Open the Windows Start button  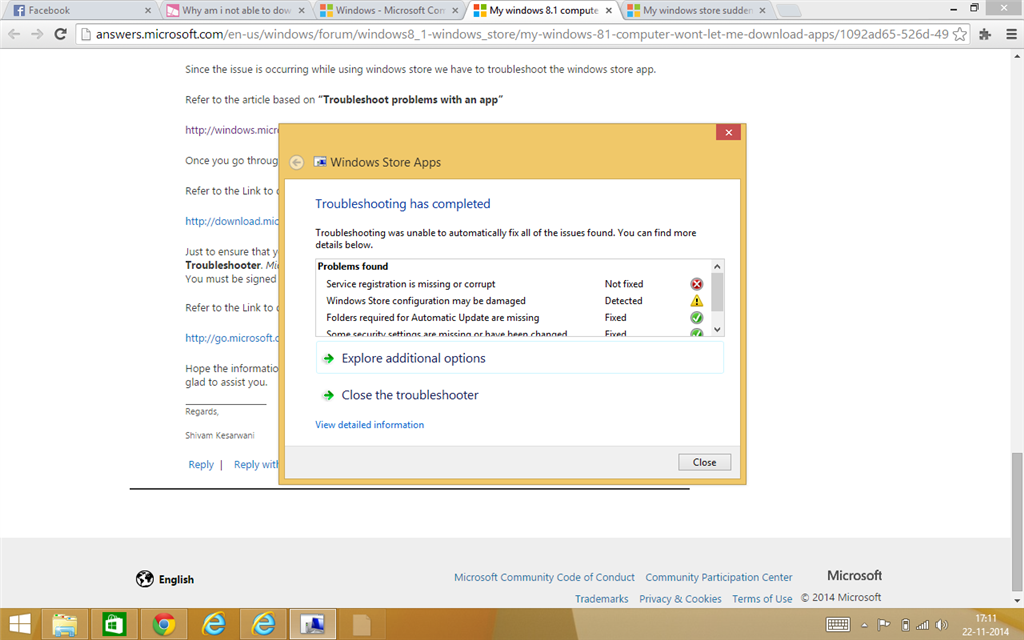tap(20, 624)
